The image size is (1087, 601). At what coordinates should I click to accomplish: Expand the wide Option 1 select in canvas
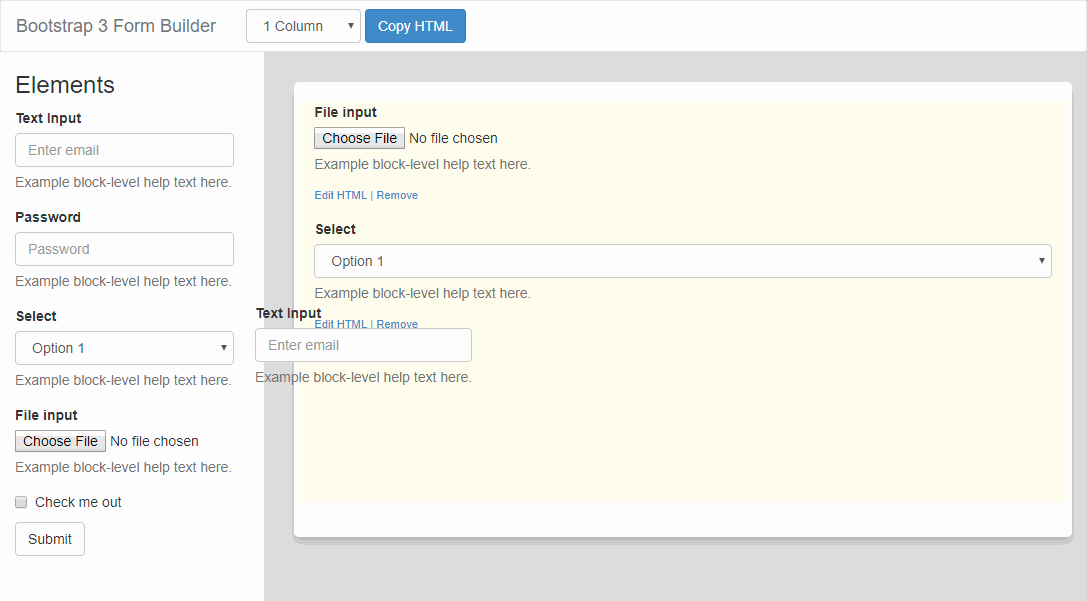click(682, 261)
